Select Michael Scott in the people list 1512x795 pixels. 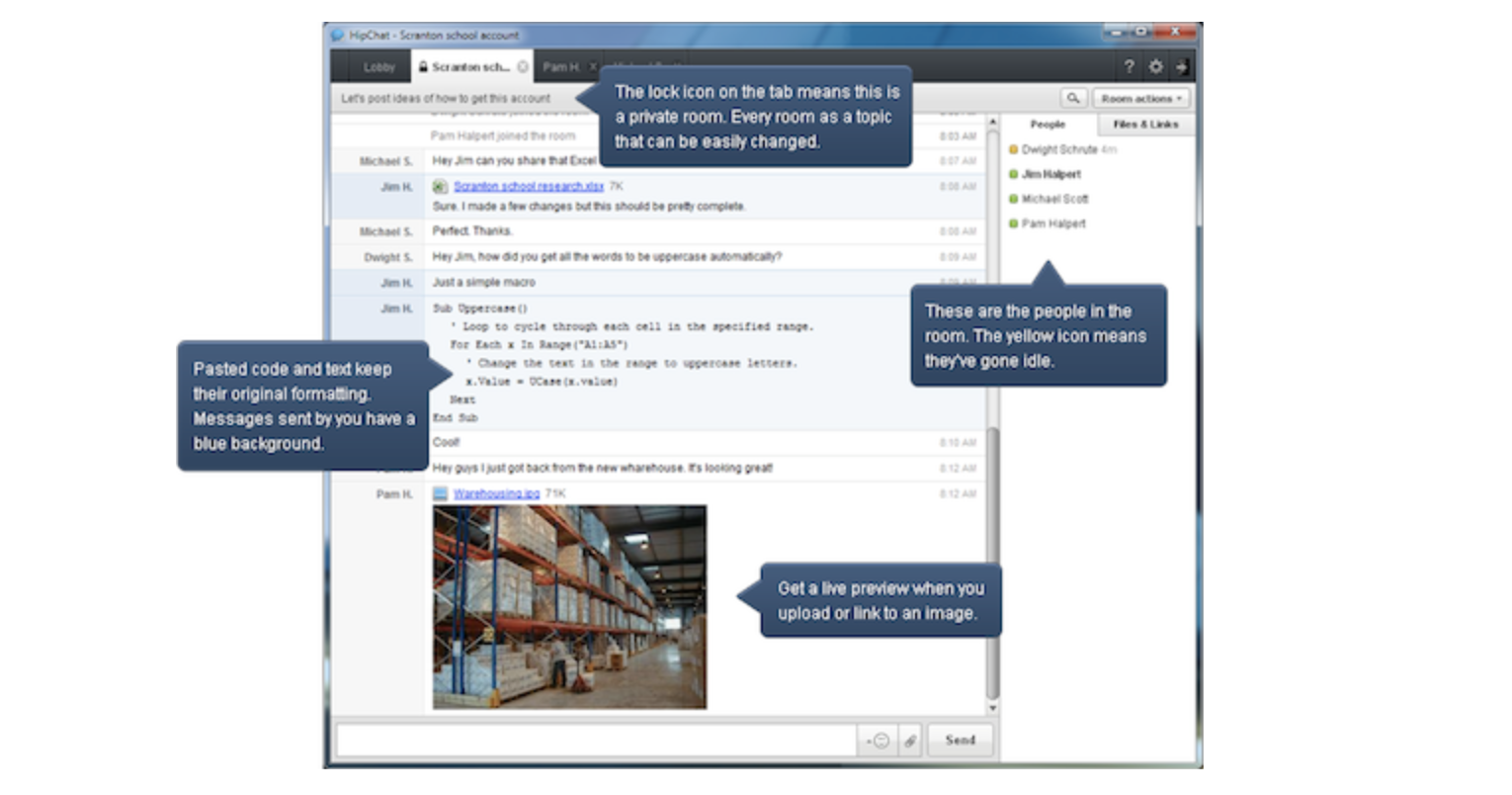pyautogui.click(x=1054, y=199)
